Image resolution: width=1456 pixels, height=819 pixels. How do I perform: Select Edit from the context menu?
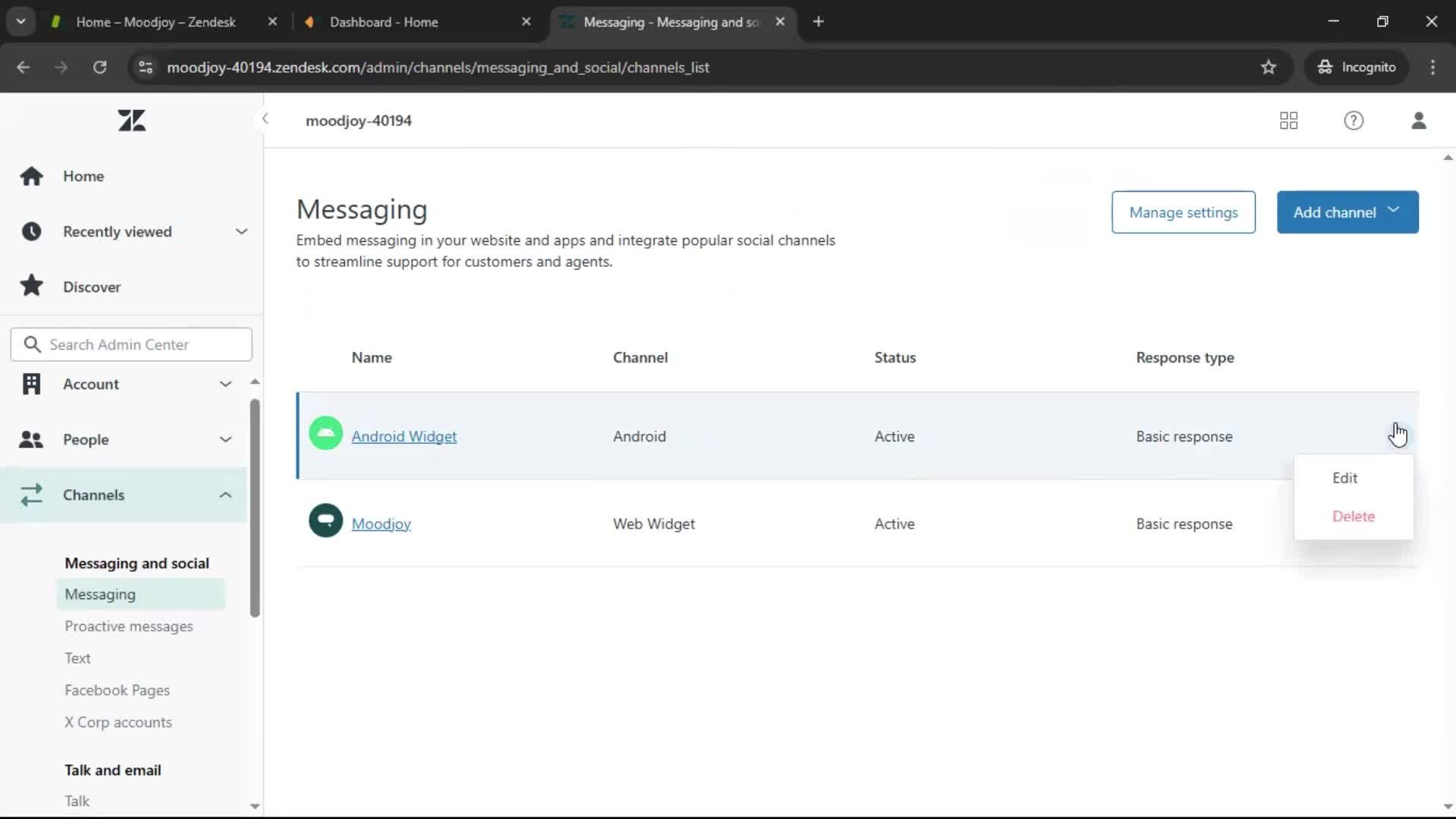point(1345,478)
